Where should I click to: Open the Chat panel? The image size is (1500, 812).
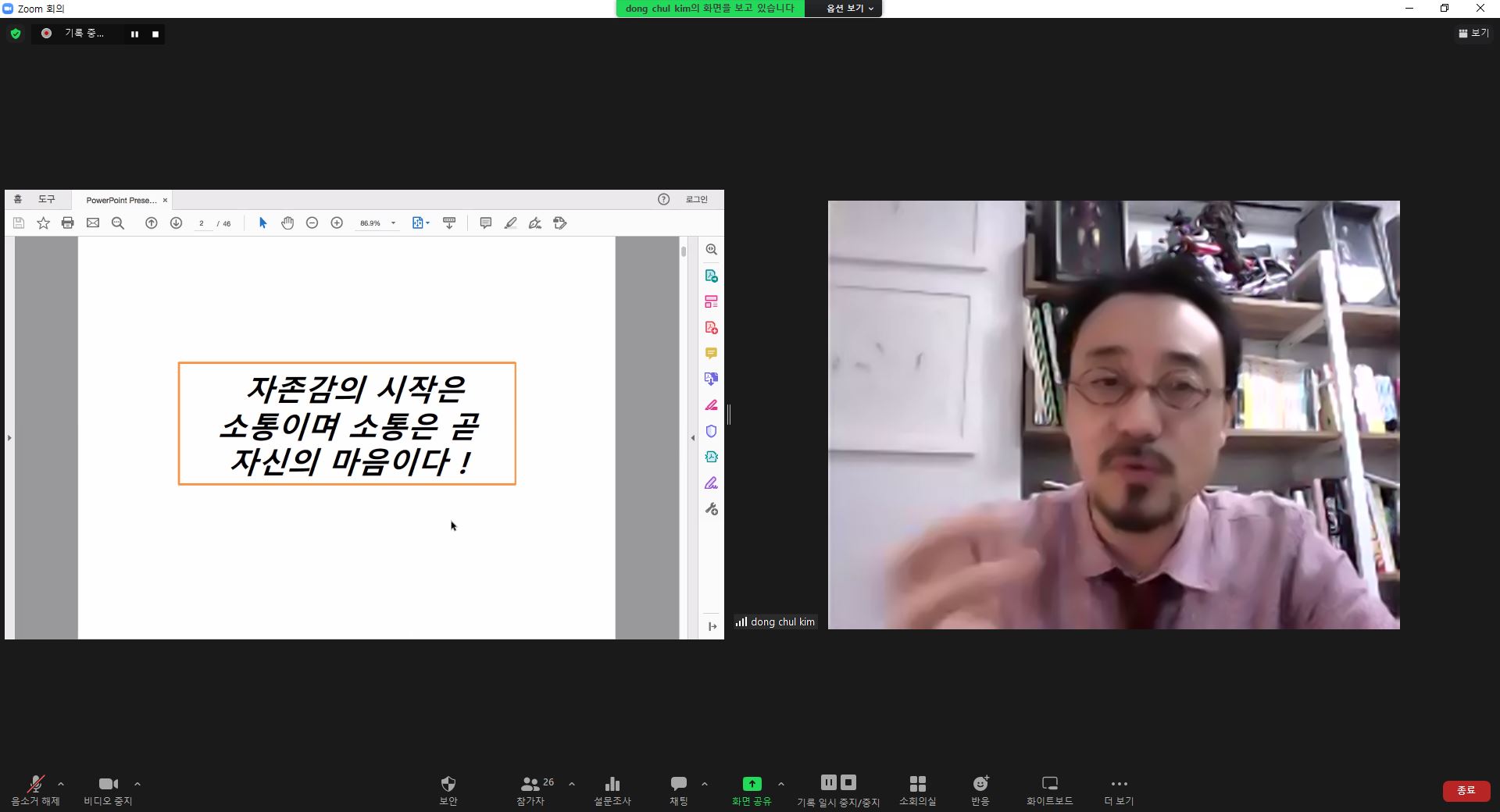678,789
